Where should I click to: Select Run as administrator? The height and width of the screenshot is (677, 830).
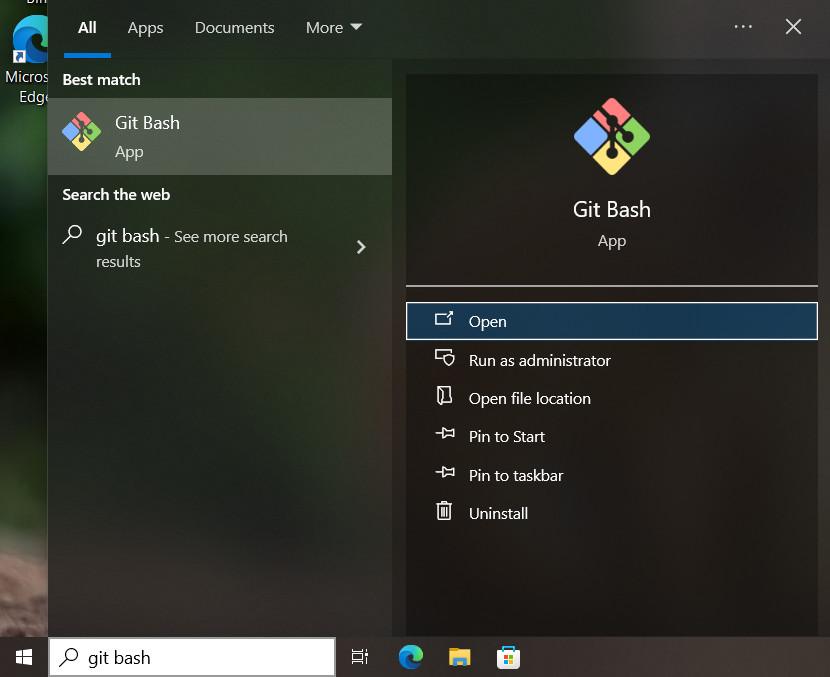(x=539, y=360)
